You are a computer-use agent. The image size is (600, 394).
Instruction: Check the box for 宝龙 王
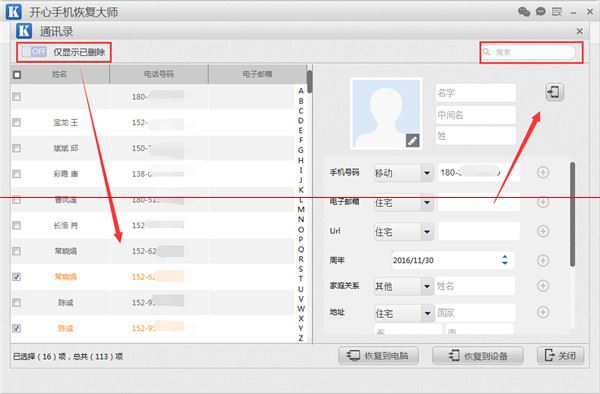pyautogui.click(x=16, y=122)
